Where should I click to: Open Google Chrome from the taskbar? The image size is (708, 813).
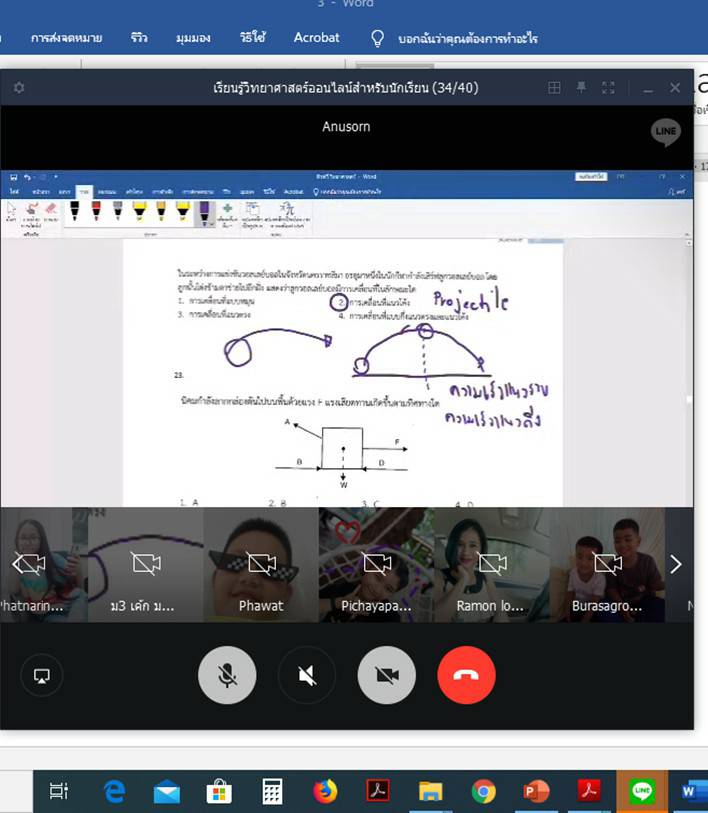(x=484, y=792)
